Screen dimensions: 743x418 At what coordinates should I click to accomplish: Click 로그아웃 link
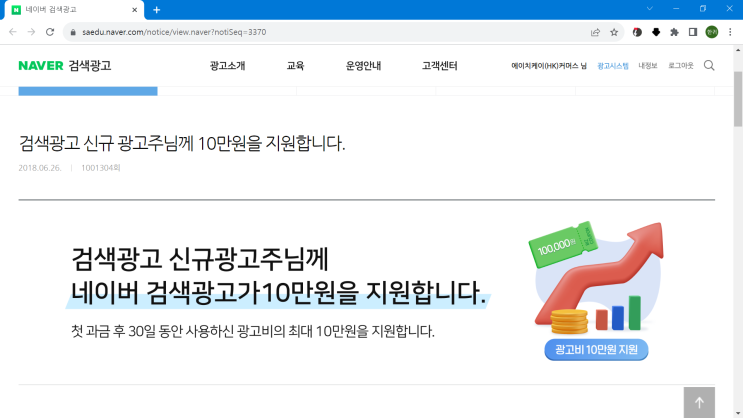tap(680, 66)
